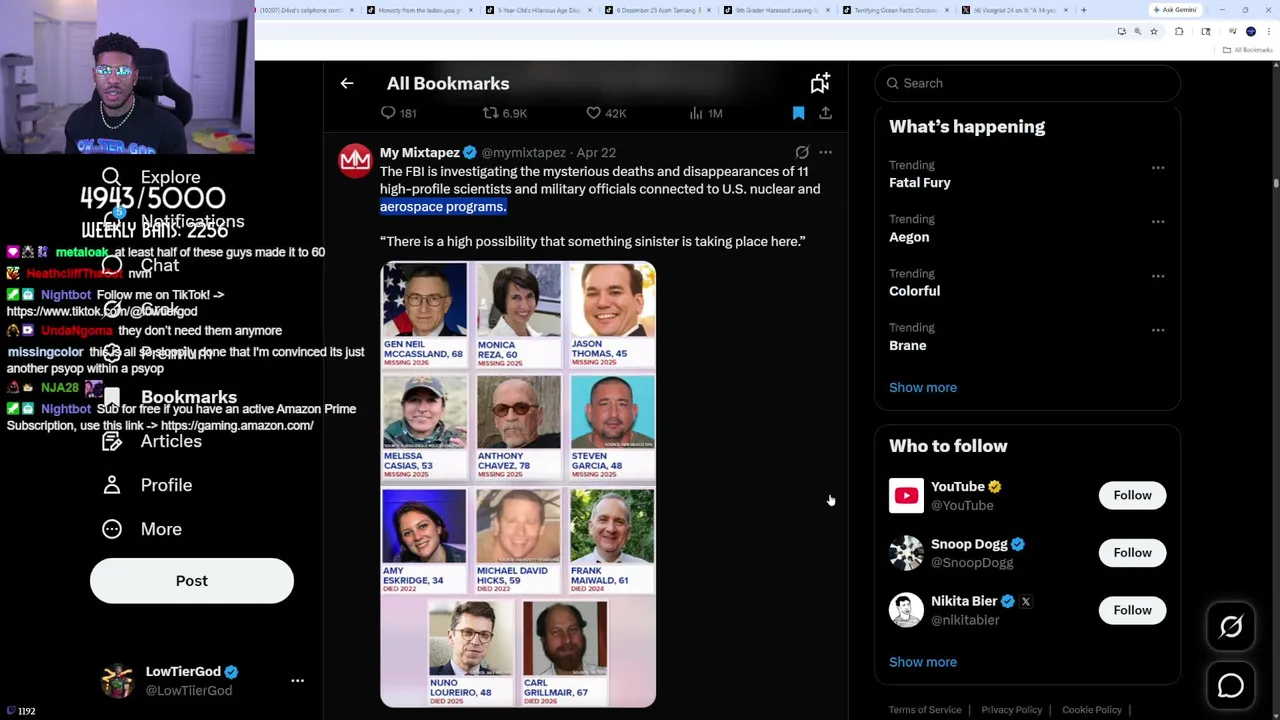The height and width of the screenshot is (720, 1280).
Task: Open the floating messages chat button
Action: point(1231,686)
